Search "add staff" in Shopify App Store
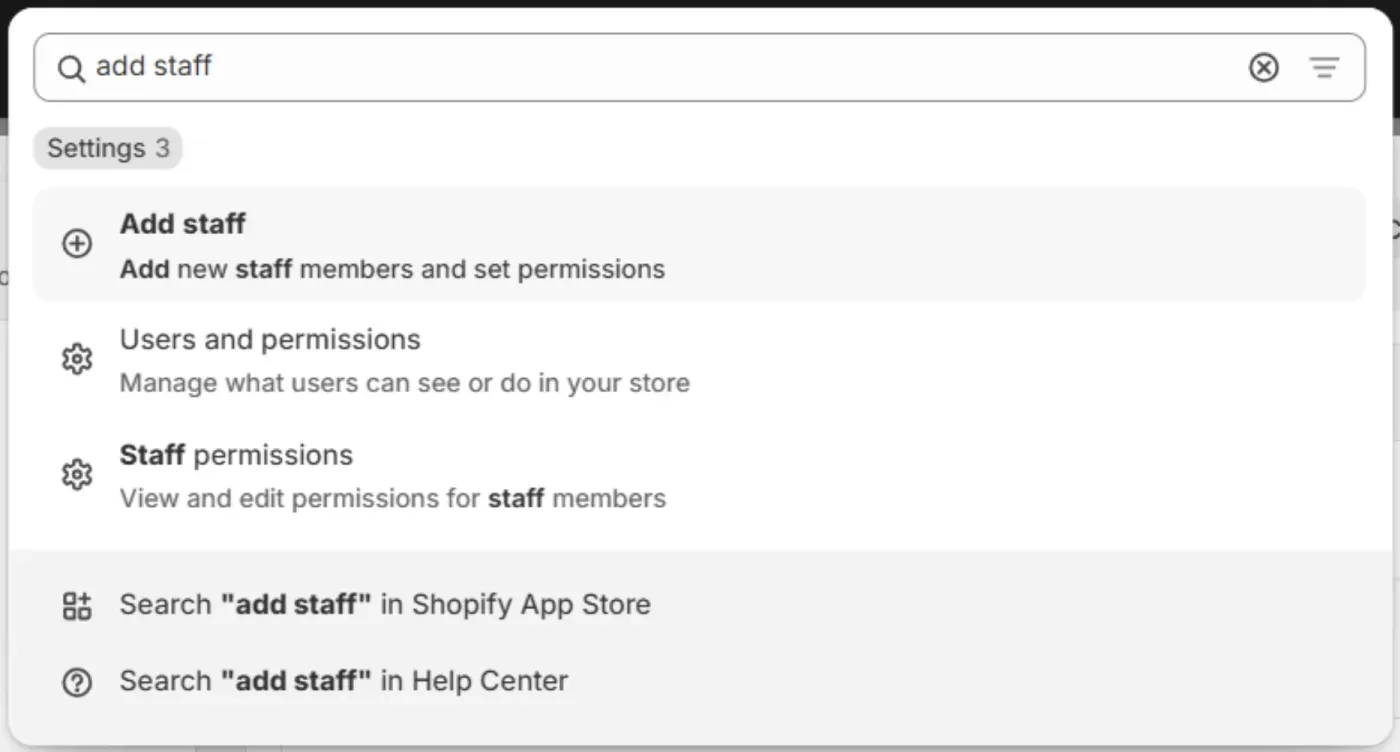 (x=385, y=604)
